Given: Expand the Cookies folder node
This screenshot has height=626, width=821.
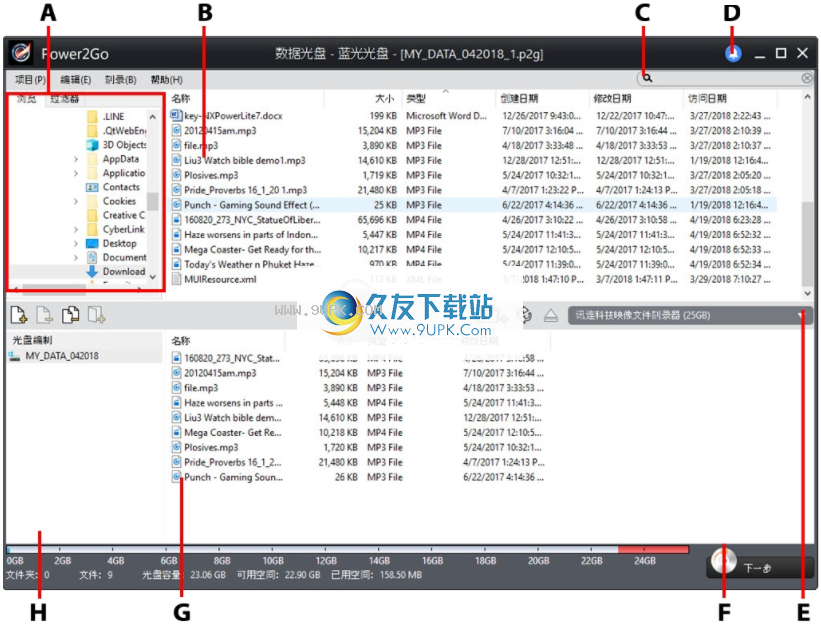Looking at the screenshot, I should click(x=76, y=201).
